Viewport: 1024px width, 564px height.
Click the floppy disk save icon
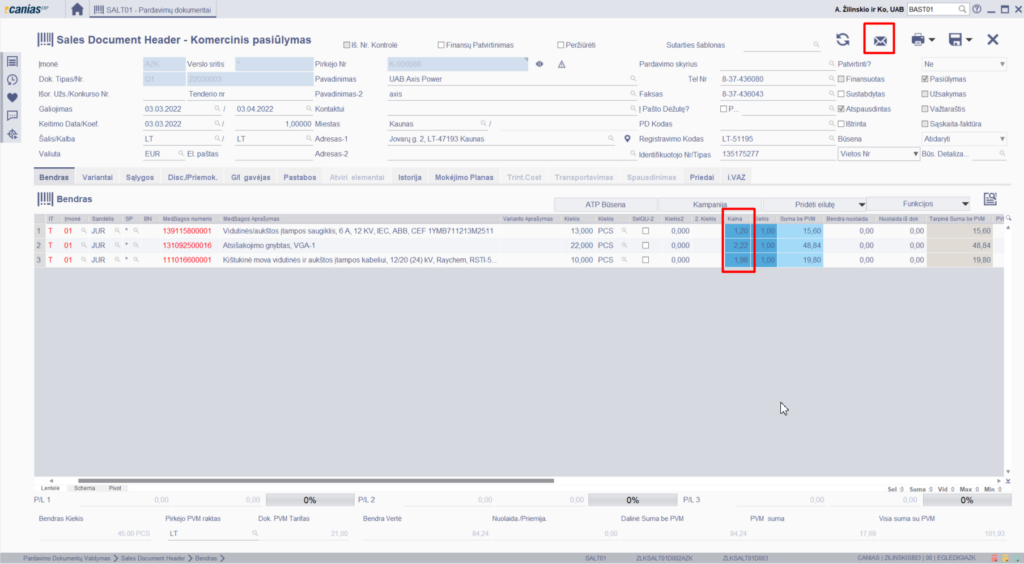tap(955, 40)
